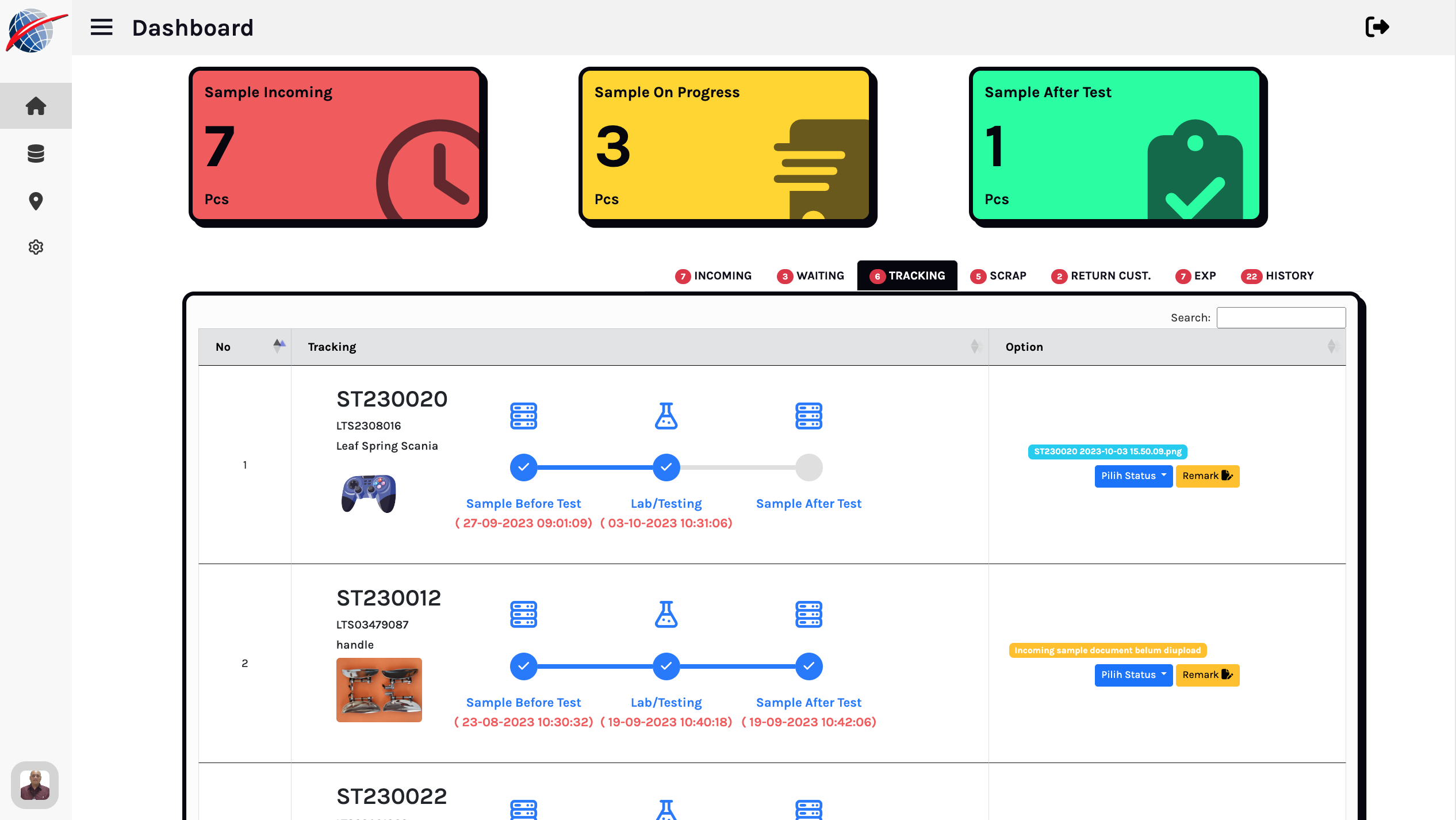
Task: Click the 03-10-2023 10:31:06 timestamp
Action: click(x=666, y=523)
